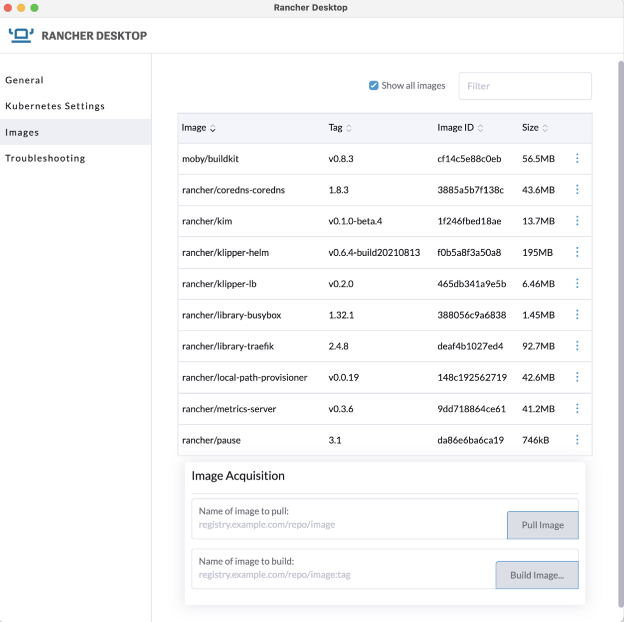Sort table by Size column

click(535, 128)
